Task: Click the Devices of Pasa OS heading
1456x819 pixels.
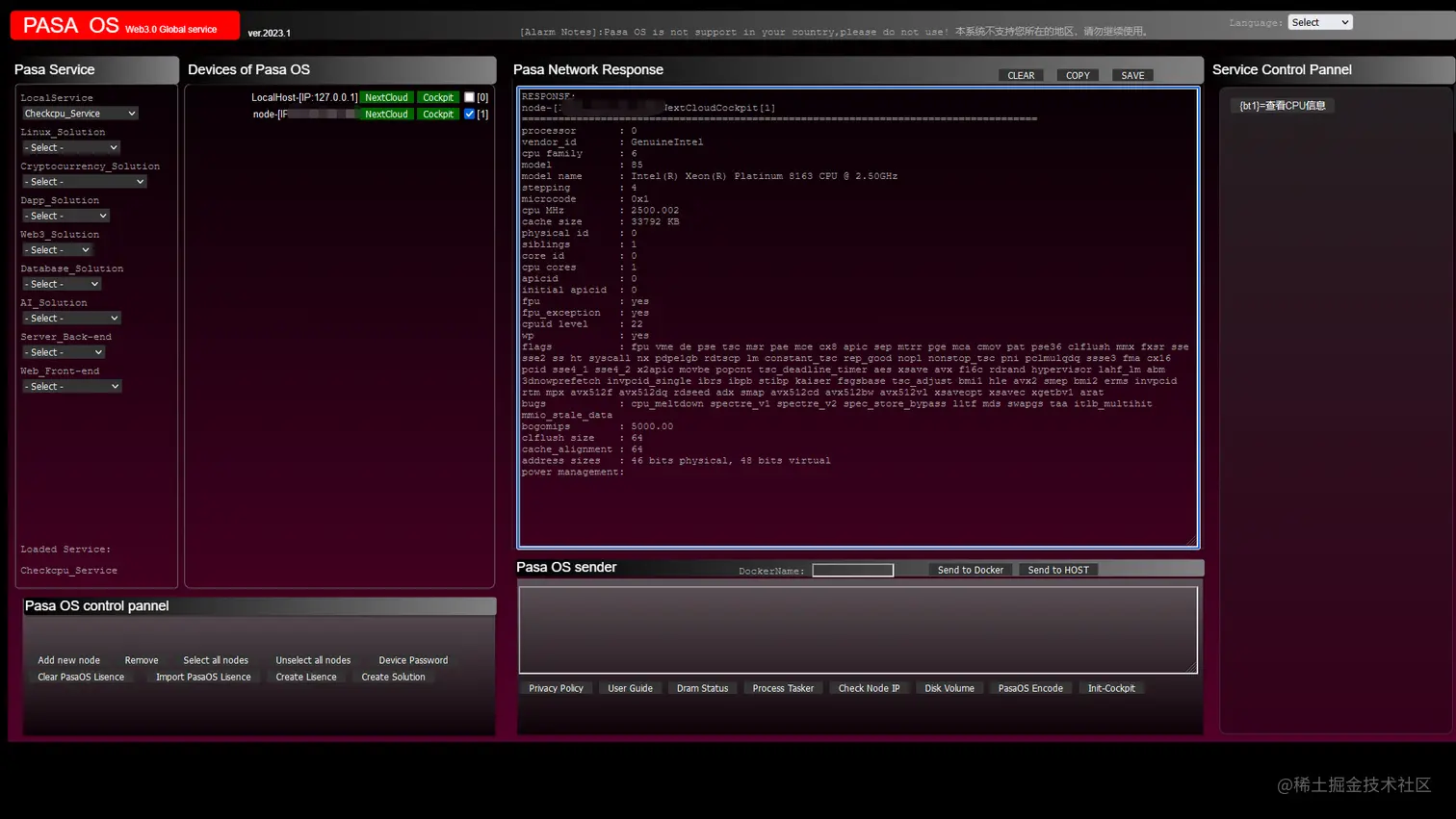Action: (x=249, y=69)
